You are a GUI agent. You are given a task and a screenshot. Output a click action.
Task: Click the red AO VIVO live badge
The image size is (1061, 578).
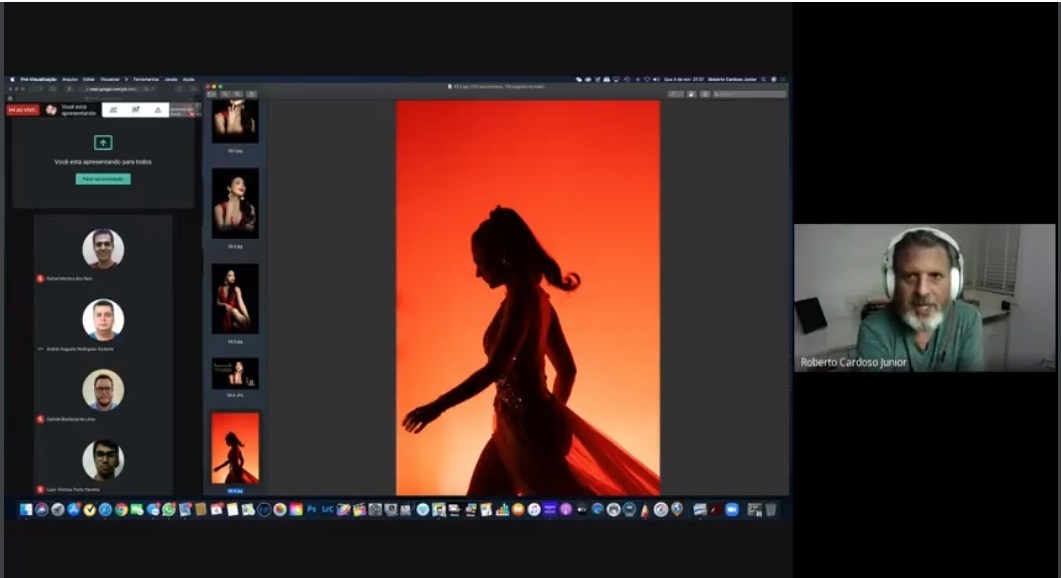pos(23,110)
